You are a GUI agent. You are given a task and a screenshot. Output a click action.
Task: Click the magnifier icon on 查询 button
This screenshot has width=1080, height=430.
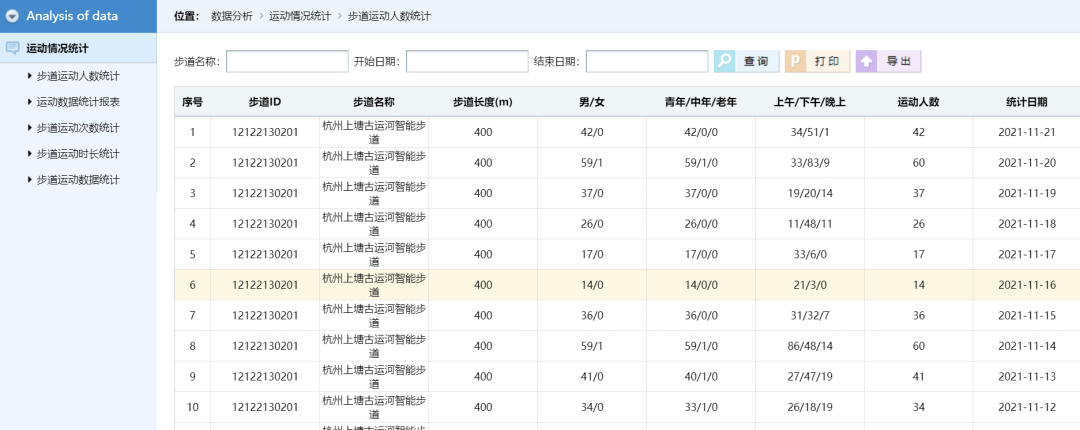click(x=725, y=61)
